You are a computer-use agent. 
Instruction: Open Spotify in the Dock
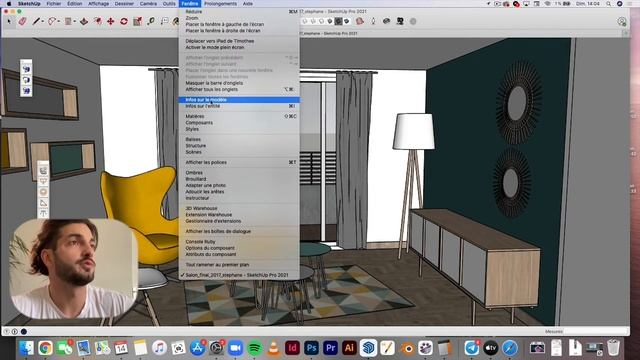pyautogui.click(x=255, y=348)
